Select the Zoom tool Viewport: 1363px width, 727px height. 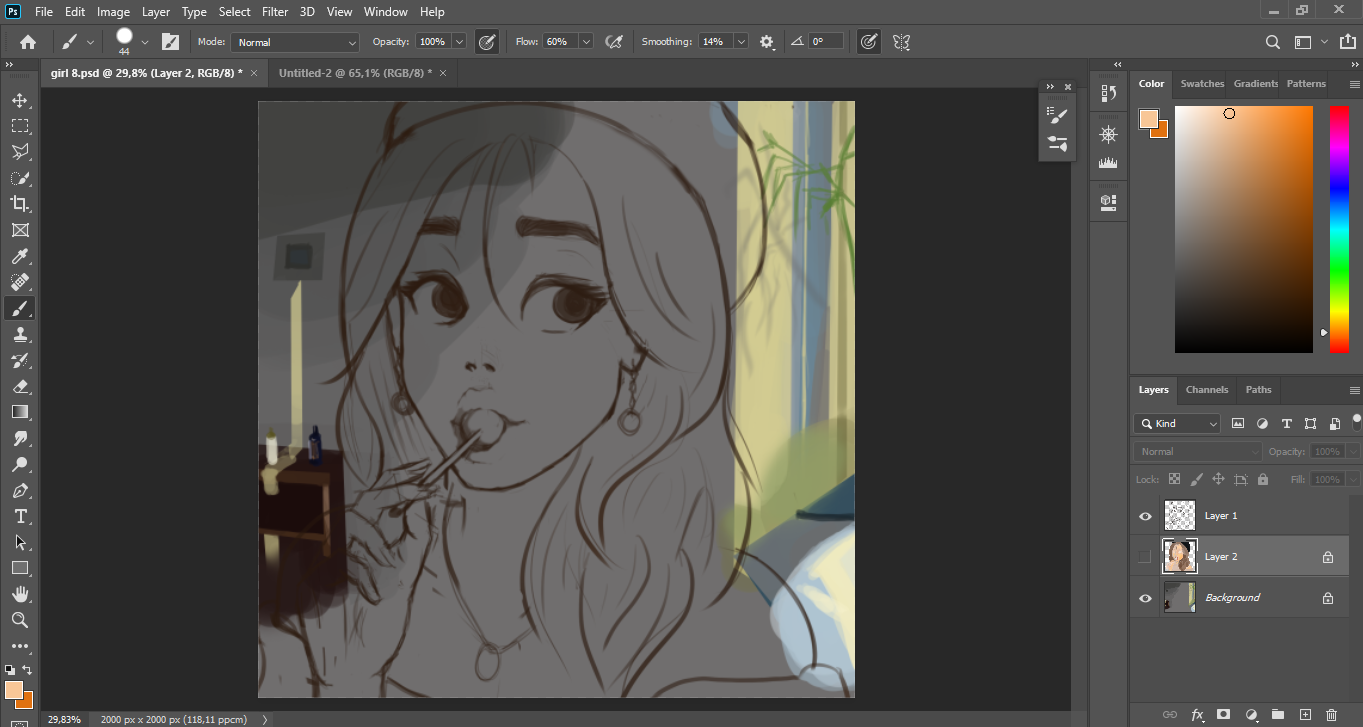tap(20, 620)
